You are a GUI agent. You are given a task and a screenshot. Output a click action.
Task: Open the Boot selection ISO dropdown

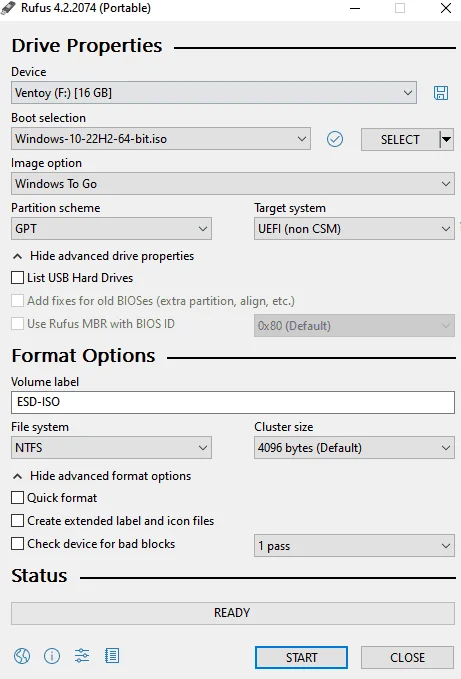coord(161,139)
